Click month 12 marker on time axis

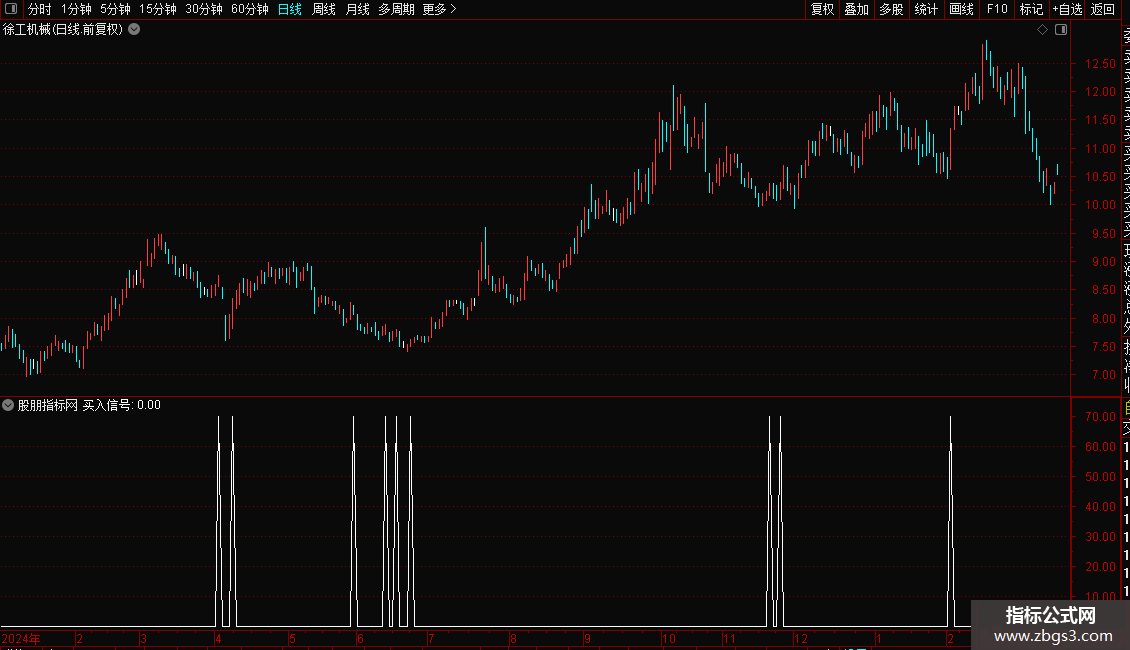click(801, 638)
